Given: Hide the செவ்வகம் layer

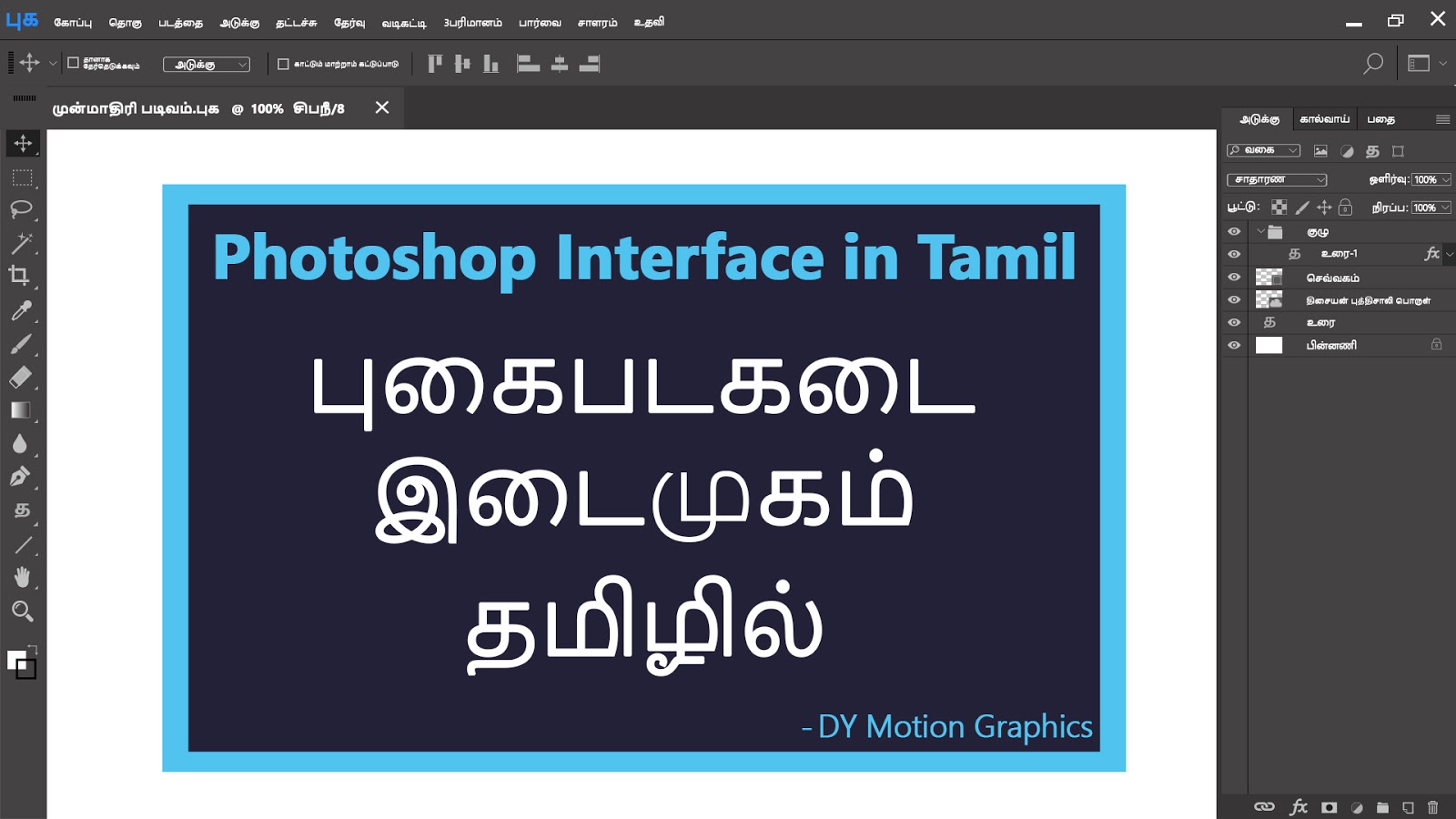Looking at the screenshot, I should [1234, 278].
